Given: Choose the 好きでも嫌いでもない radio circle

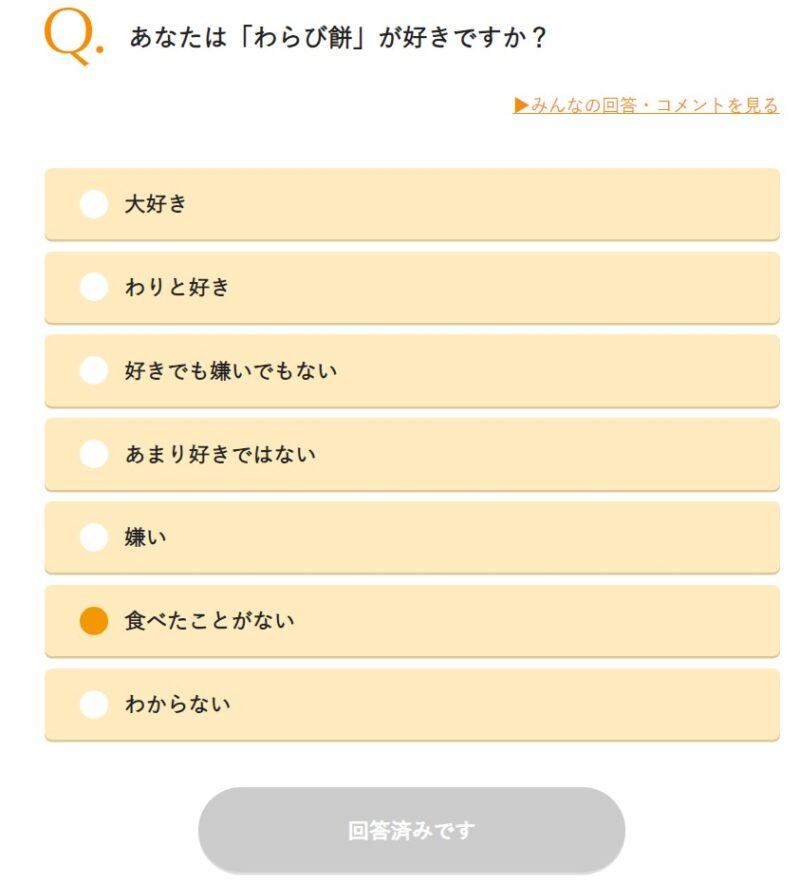Looking at the screenshot, I should (94, 370).
